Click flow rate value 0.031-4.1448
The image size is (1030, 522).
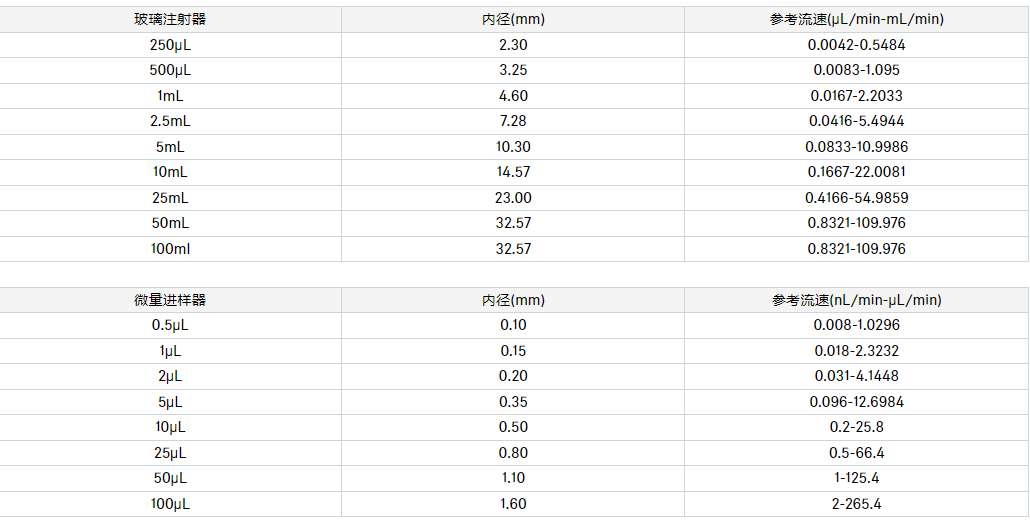click(x=856, y=376)
